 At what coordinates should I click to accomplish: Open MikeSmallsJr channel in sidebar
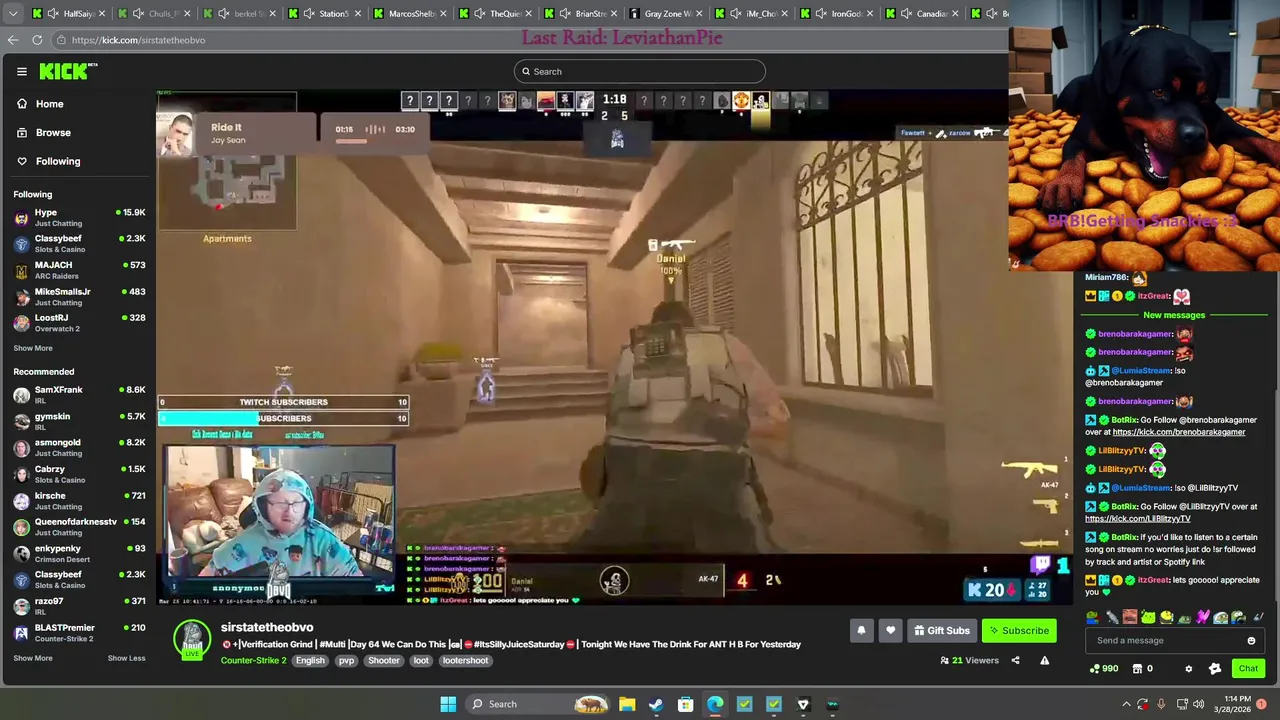click(x=80, y=296)
